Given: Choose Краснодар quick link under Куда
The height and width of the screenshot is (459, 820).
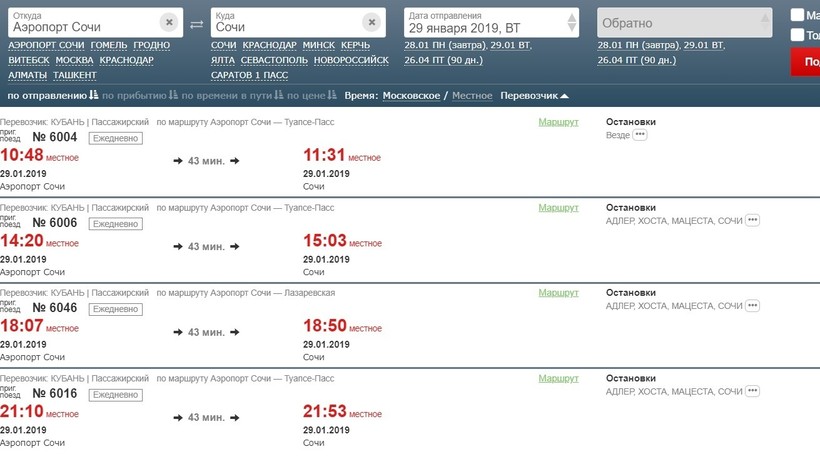Looking at the screenshot, I should point(269,46).
